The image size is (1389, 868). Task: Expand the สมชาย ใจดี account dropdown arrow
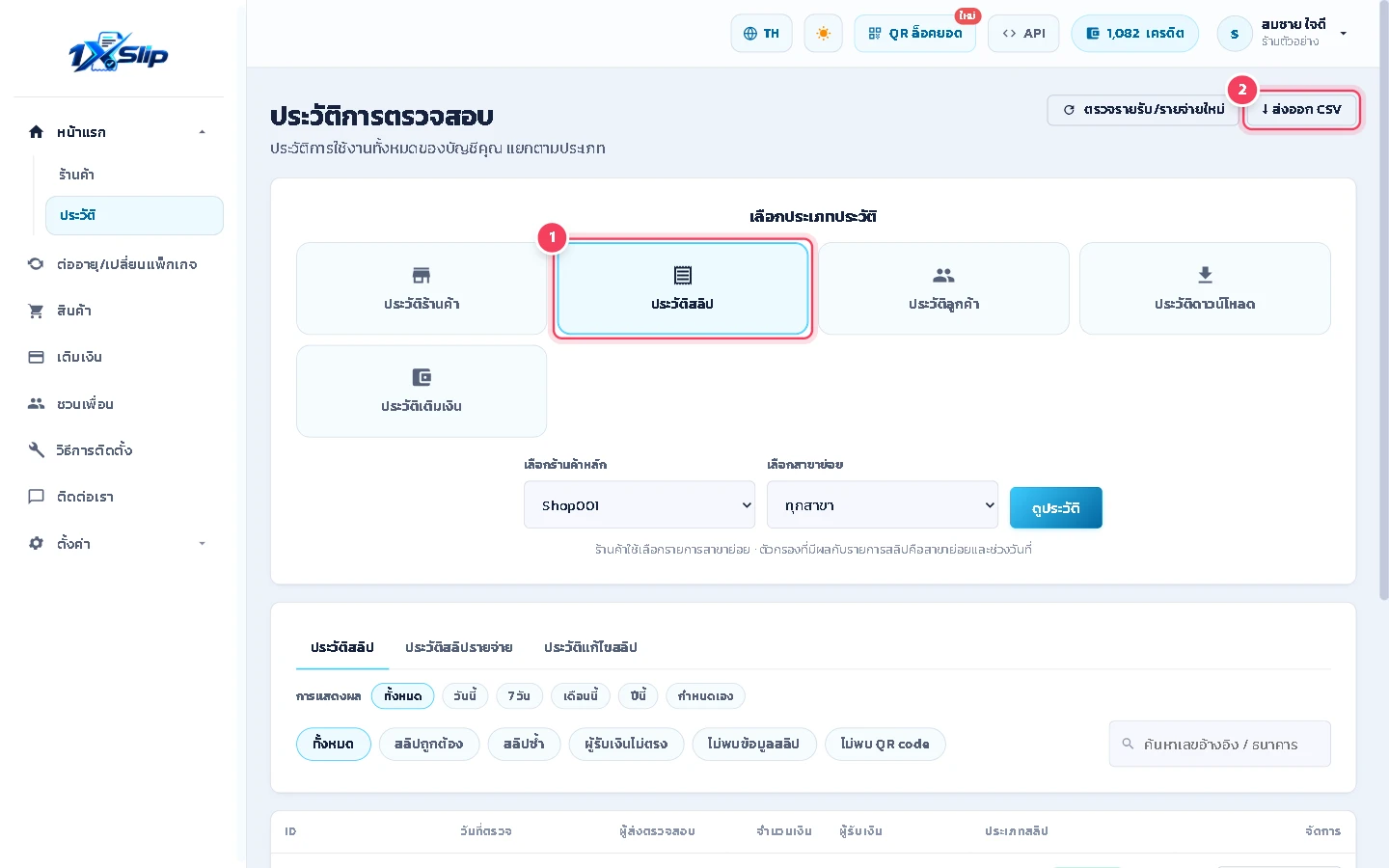(1344, 34)
